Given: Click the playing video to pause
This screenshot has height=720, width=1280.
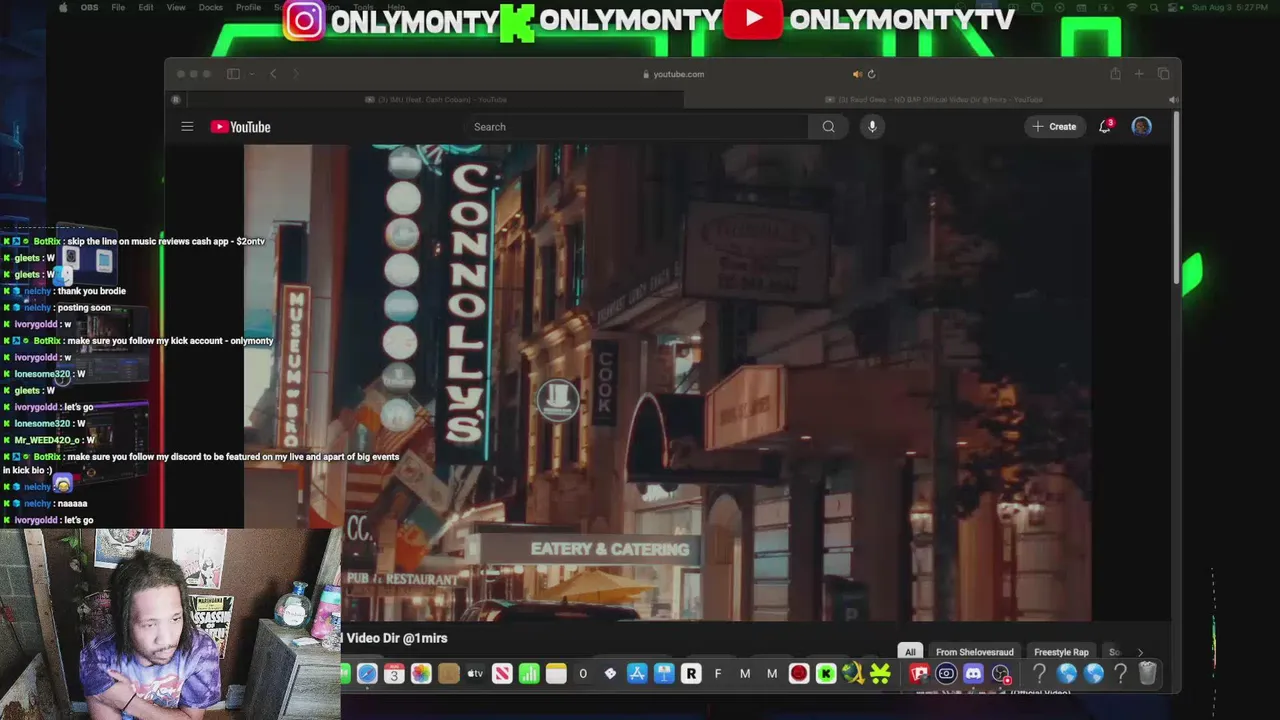Looking at the screenshot, I should point(667,382).
